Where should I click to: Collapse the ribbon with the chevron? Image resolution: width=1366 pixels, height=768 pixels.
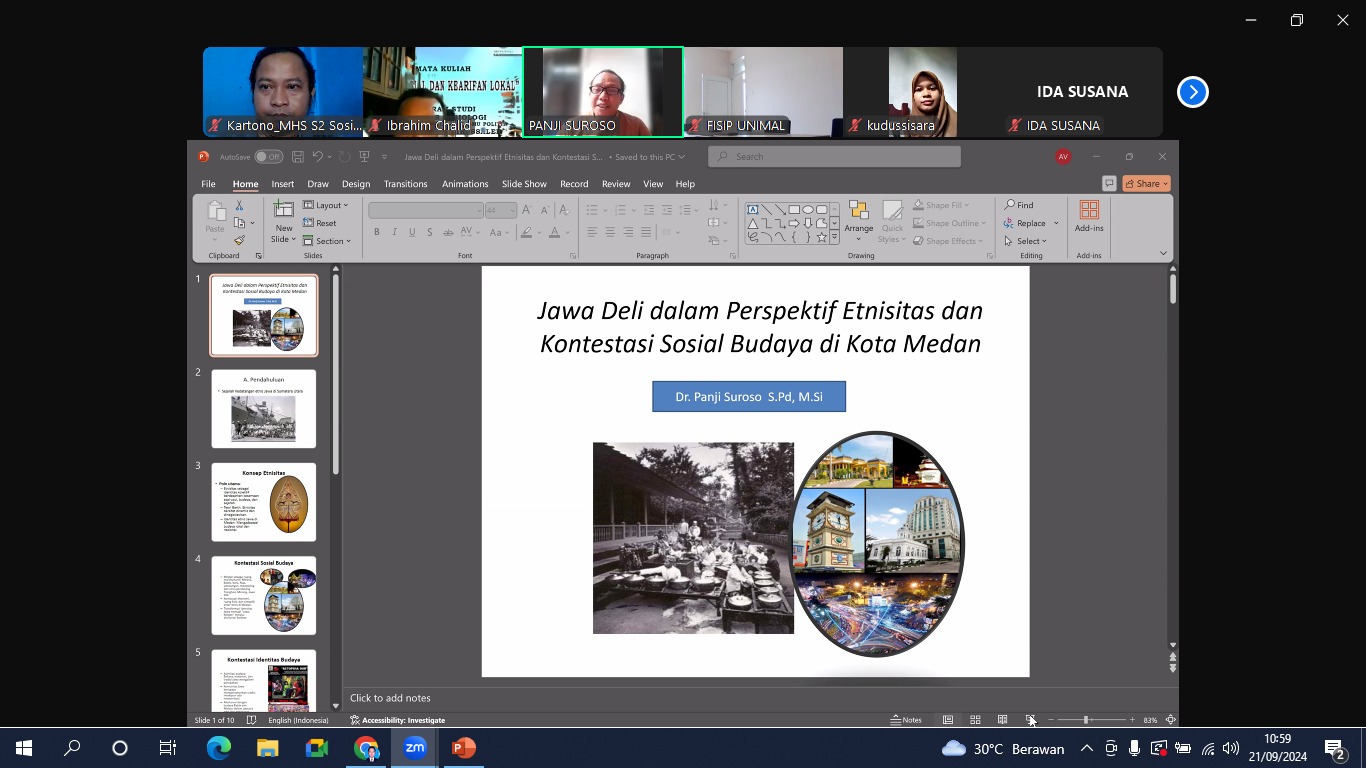1163,253
